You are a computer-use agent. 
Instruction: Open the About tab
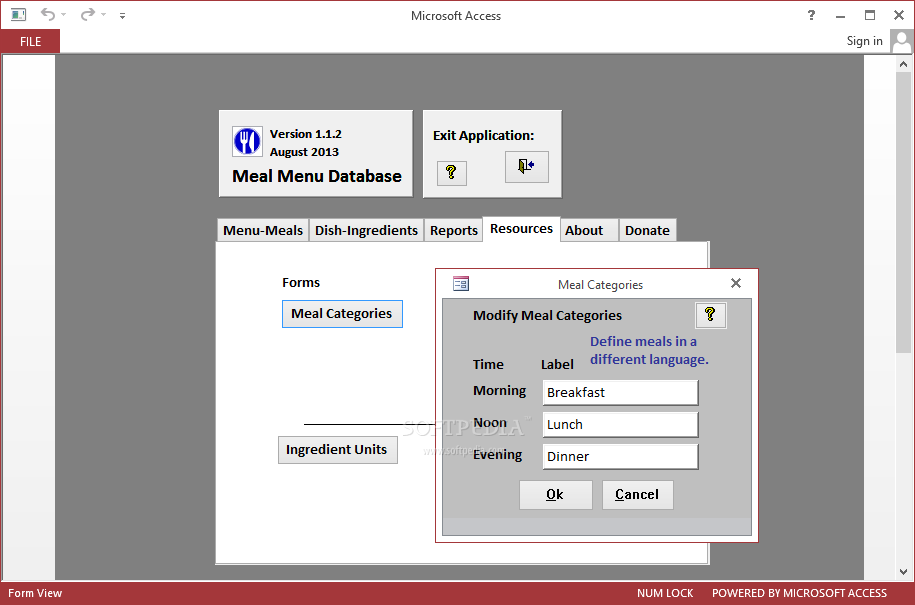589,230
